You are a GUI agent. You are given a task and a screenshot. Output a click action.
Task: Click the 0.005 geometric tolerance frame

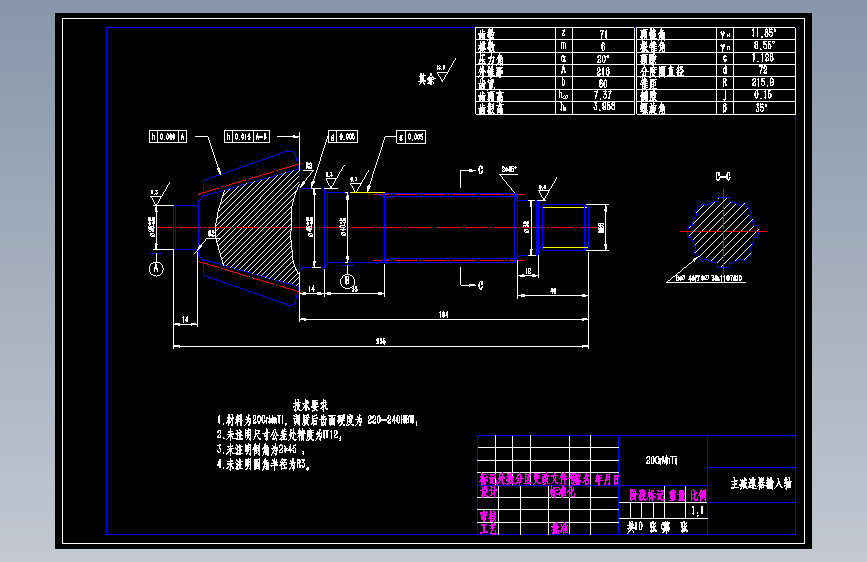pyautogui.click(x=411, y=137)
